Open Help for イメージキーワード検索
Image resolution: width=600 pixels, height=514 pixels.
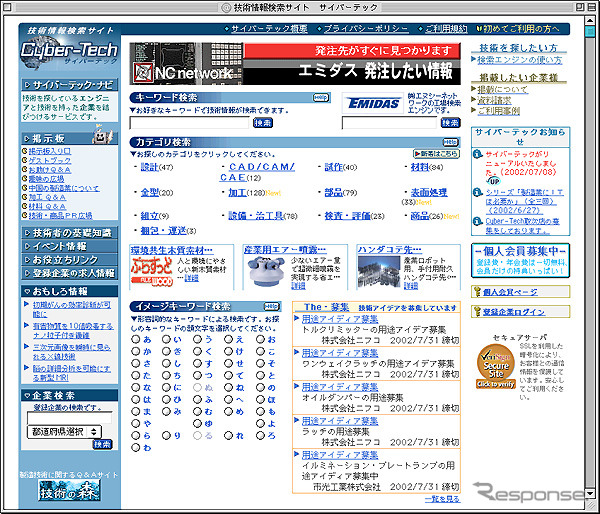pos(271,306)
